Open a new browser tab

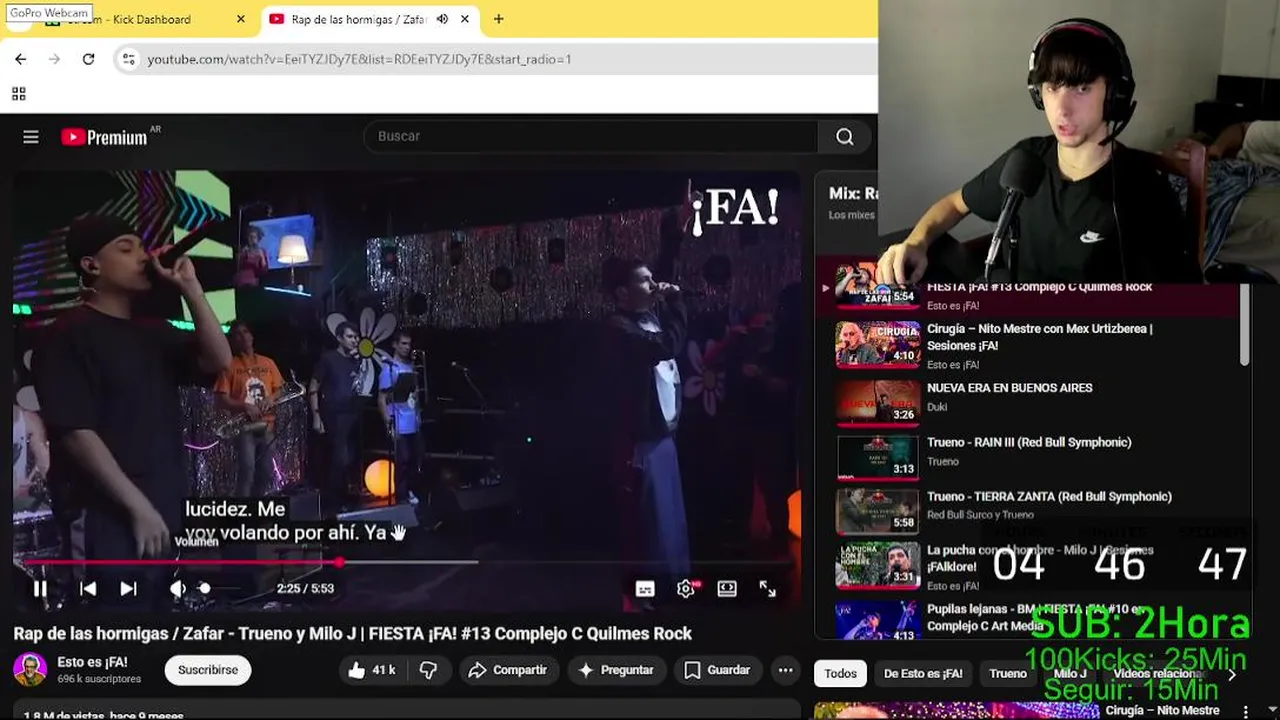[x=498, y=19]
